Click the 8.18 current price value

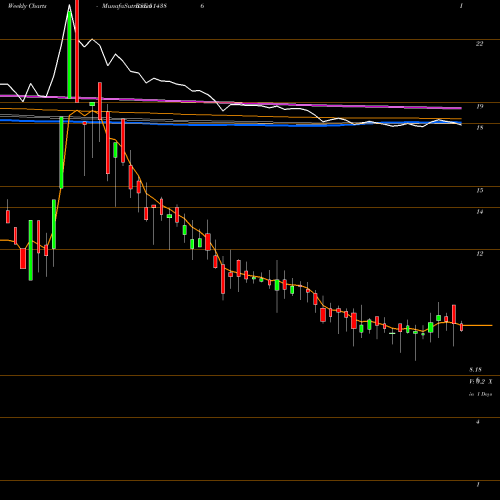coord(475,370)
